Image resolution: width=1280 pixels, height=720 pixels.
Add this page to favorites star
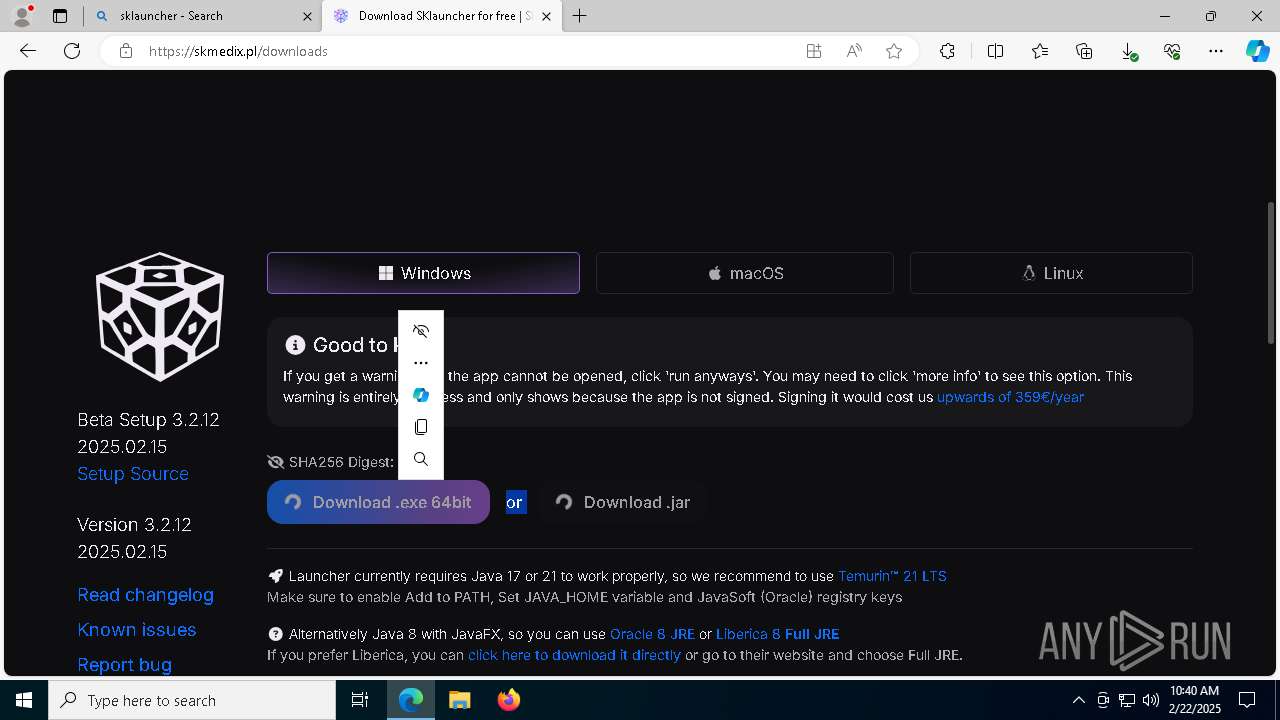pyautogui.click(x=894, y=51)
